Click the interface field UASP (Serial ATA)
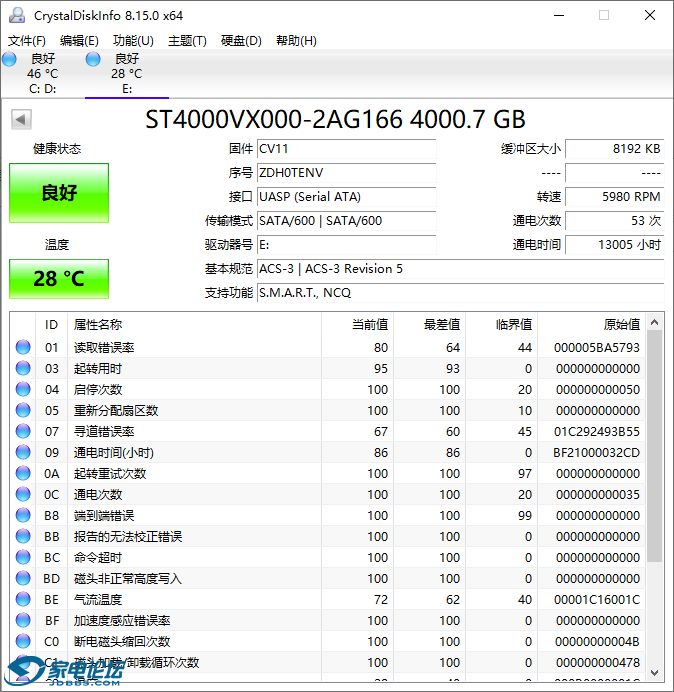This screenshot has width=674, height=692. click(x=346, y=196)
